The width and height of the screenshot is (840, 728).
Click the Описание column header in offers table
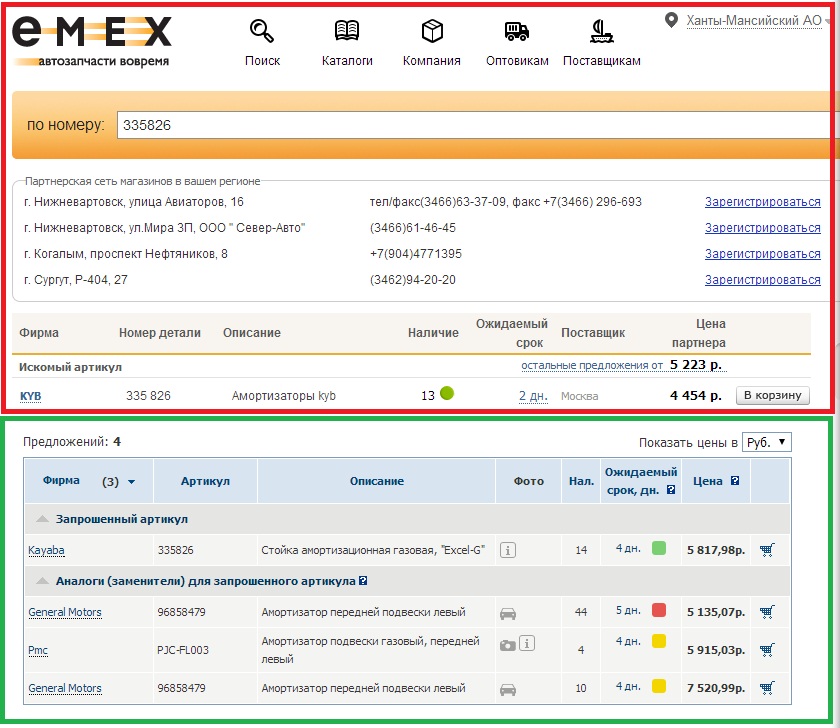pos(377,481)
